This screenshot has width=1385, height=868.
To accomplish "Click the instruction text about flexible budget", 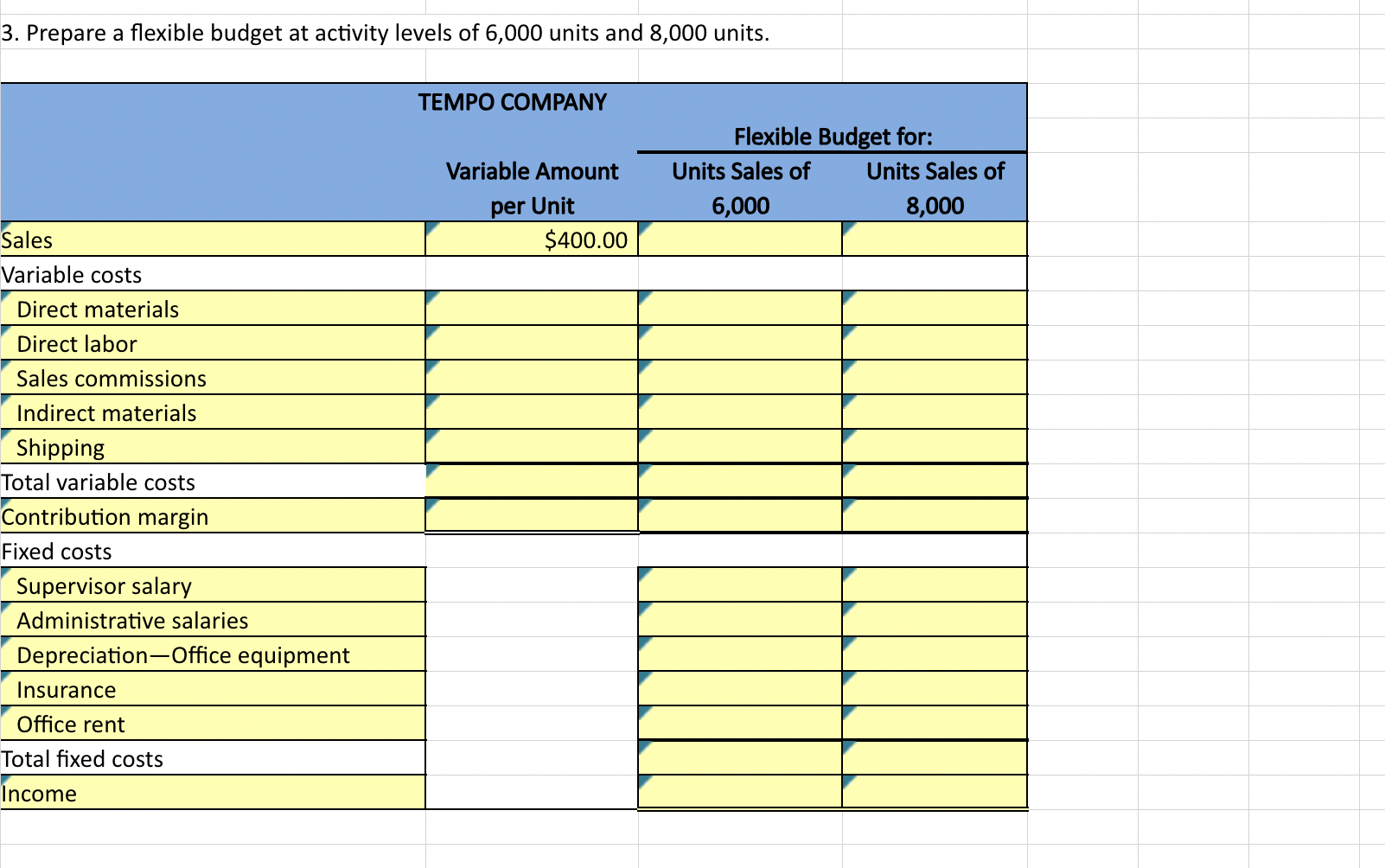I will coord(385,33).
